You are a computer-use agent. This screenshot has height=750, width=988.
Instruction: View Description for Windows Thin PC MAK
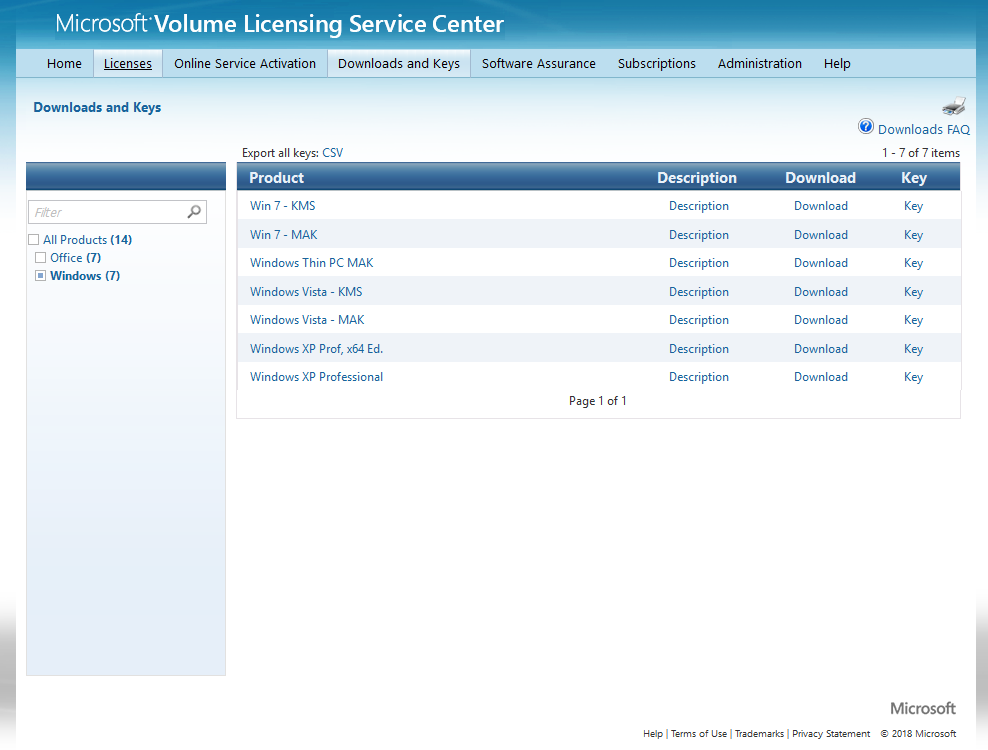click(x=699, y=263)
